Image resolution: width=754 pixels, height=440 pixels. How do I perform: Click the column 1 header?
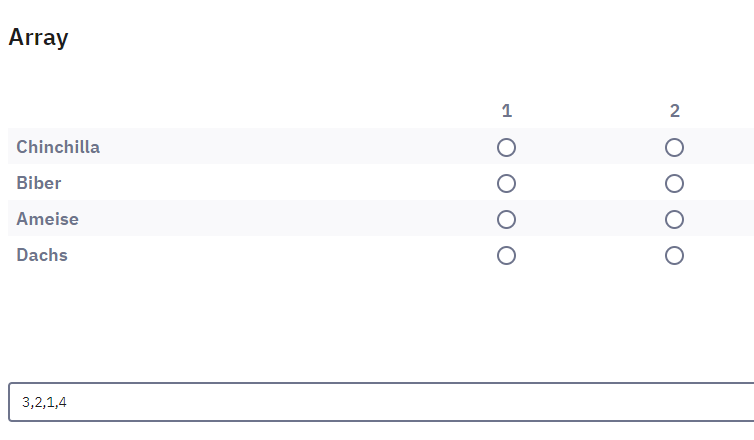pos(506,111)
